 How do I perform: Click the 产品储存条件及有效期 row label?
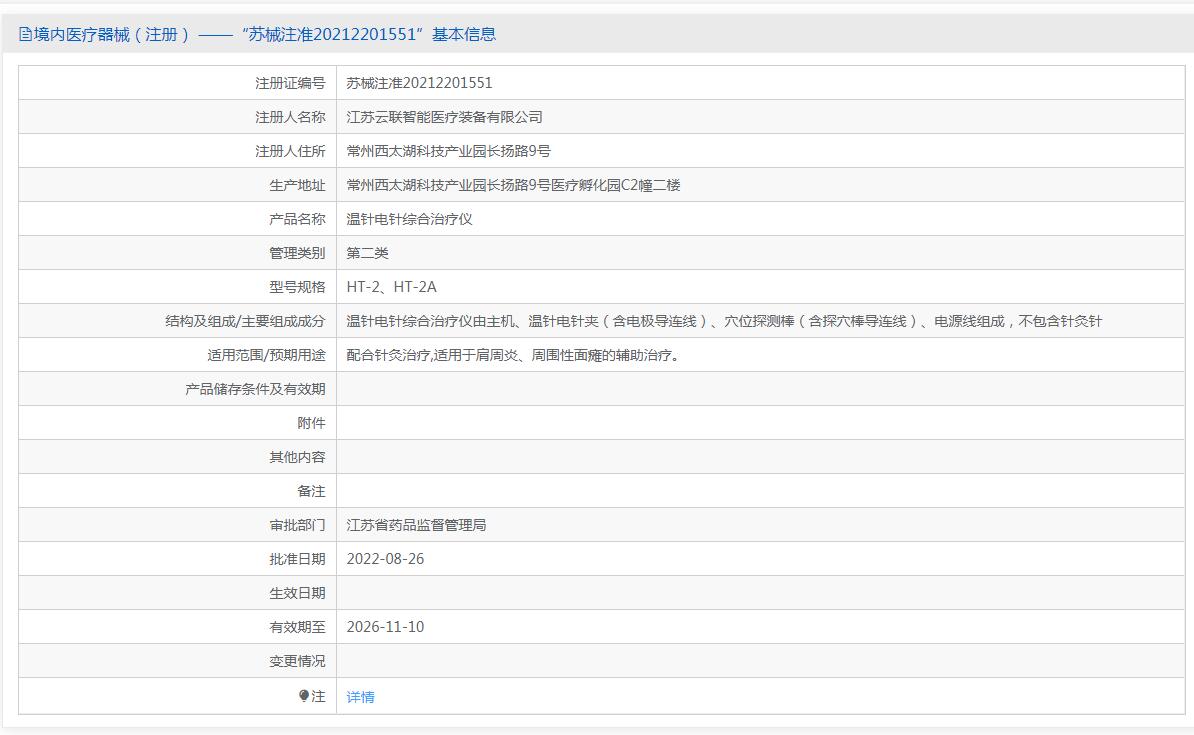(255, 389)
